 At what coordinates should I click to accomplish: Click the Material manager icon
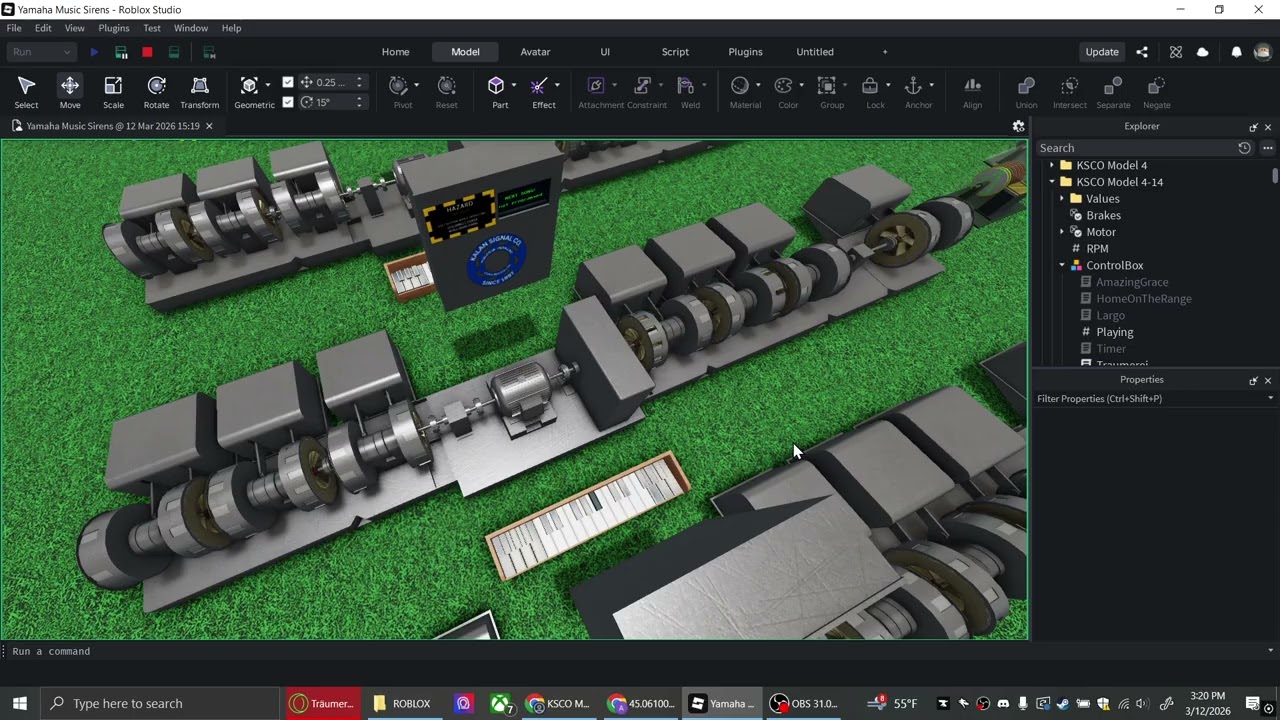click(x=740, y=86)
